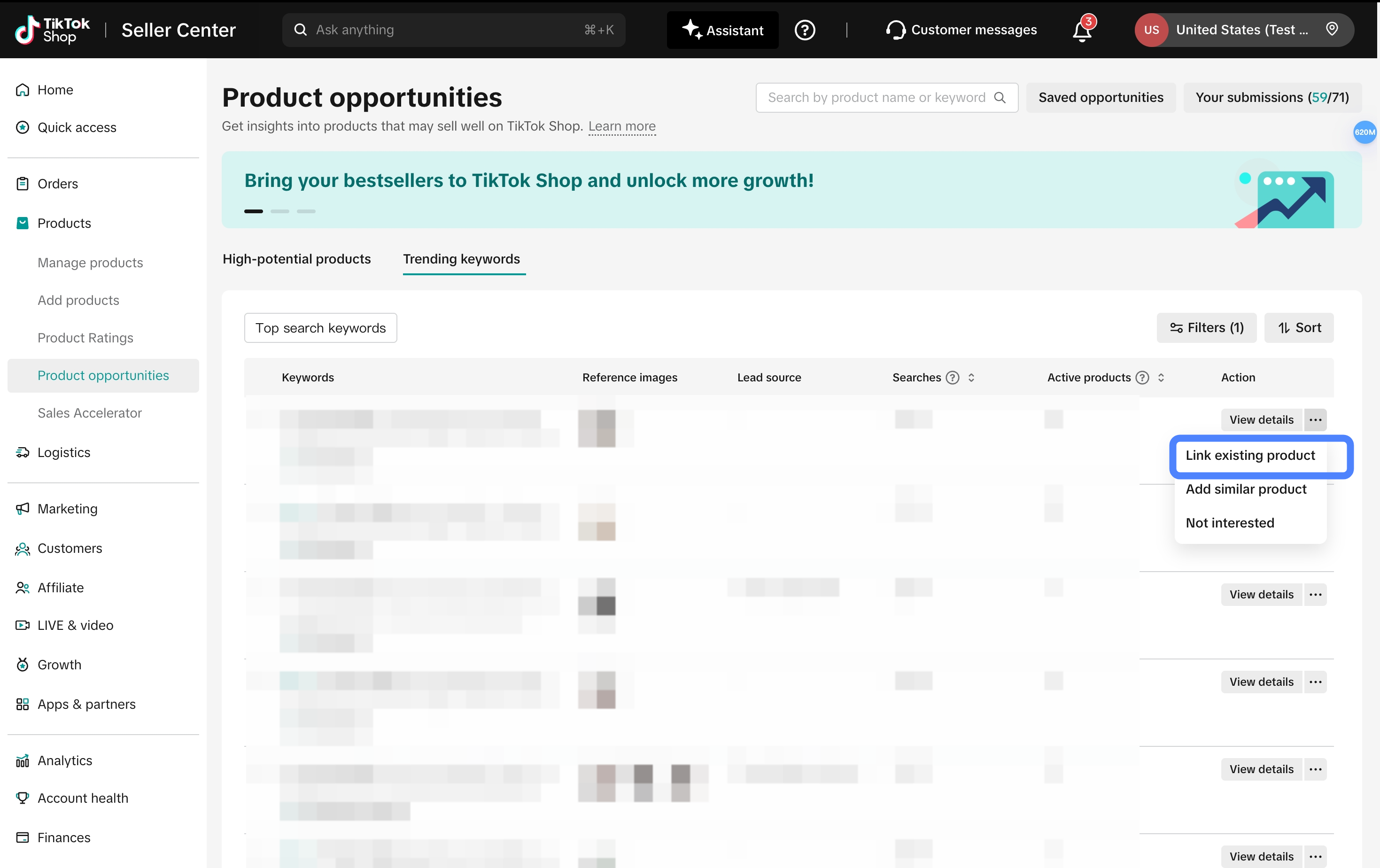Click the blue 620M floating badge

(1364, 132)
